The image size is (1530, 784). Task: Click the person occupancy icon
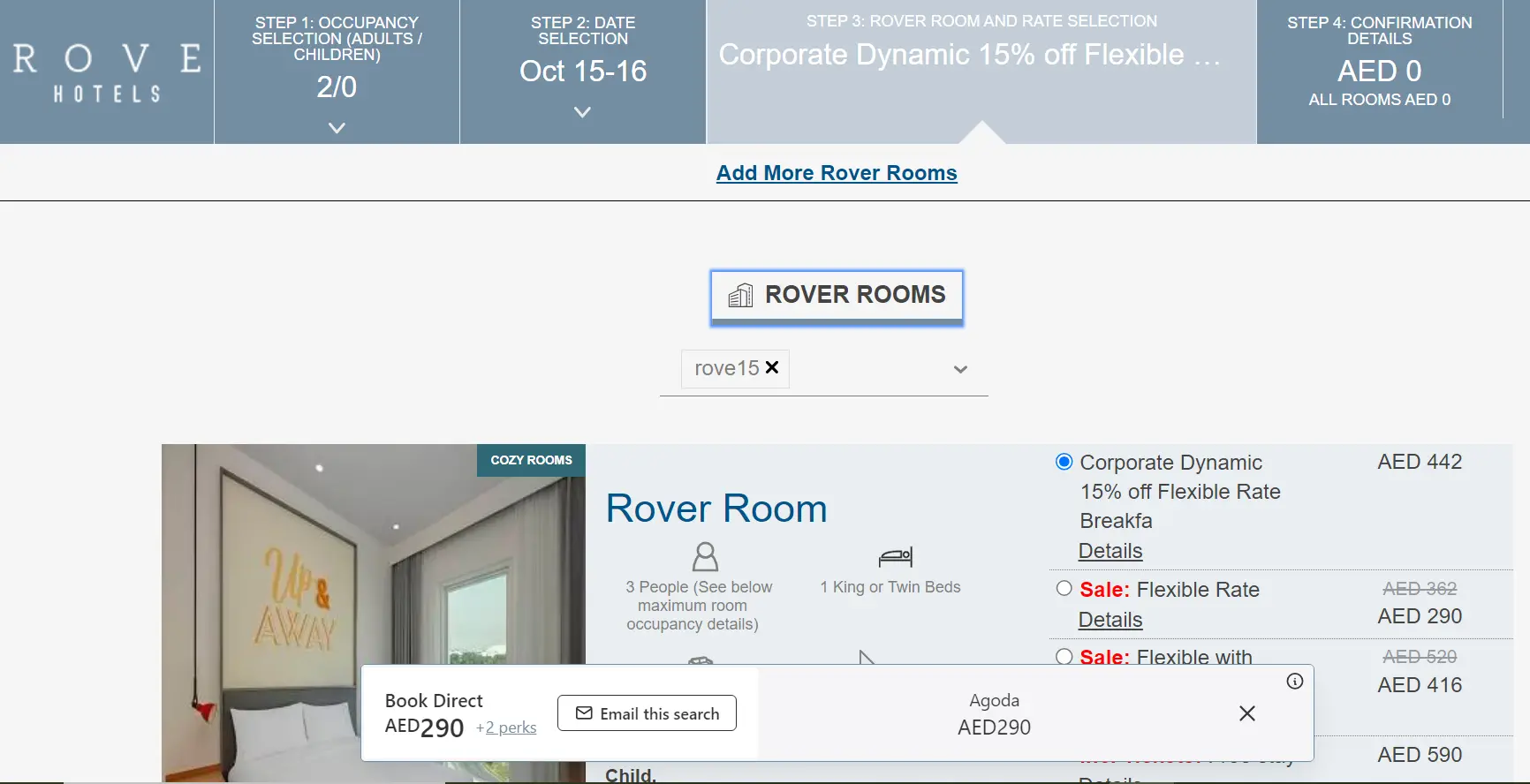705,557
